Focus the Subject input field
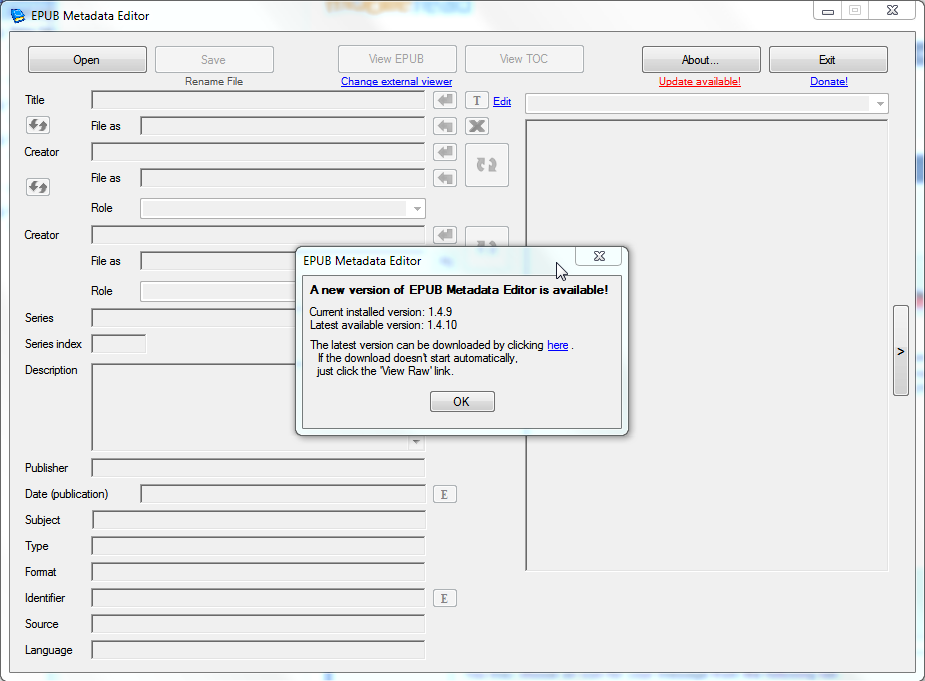 (258, 520)
